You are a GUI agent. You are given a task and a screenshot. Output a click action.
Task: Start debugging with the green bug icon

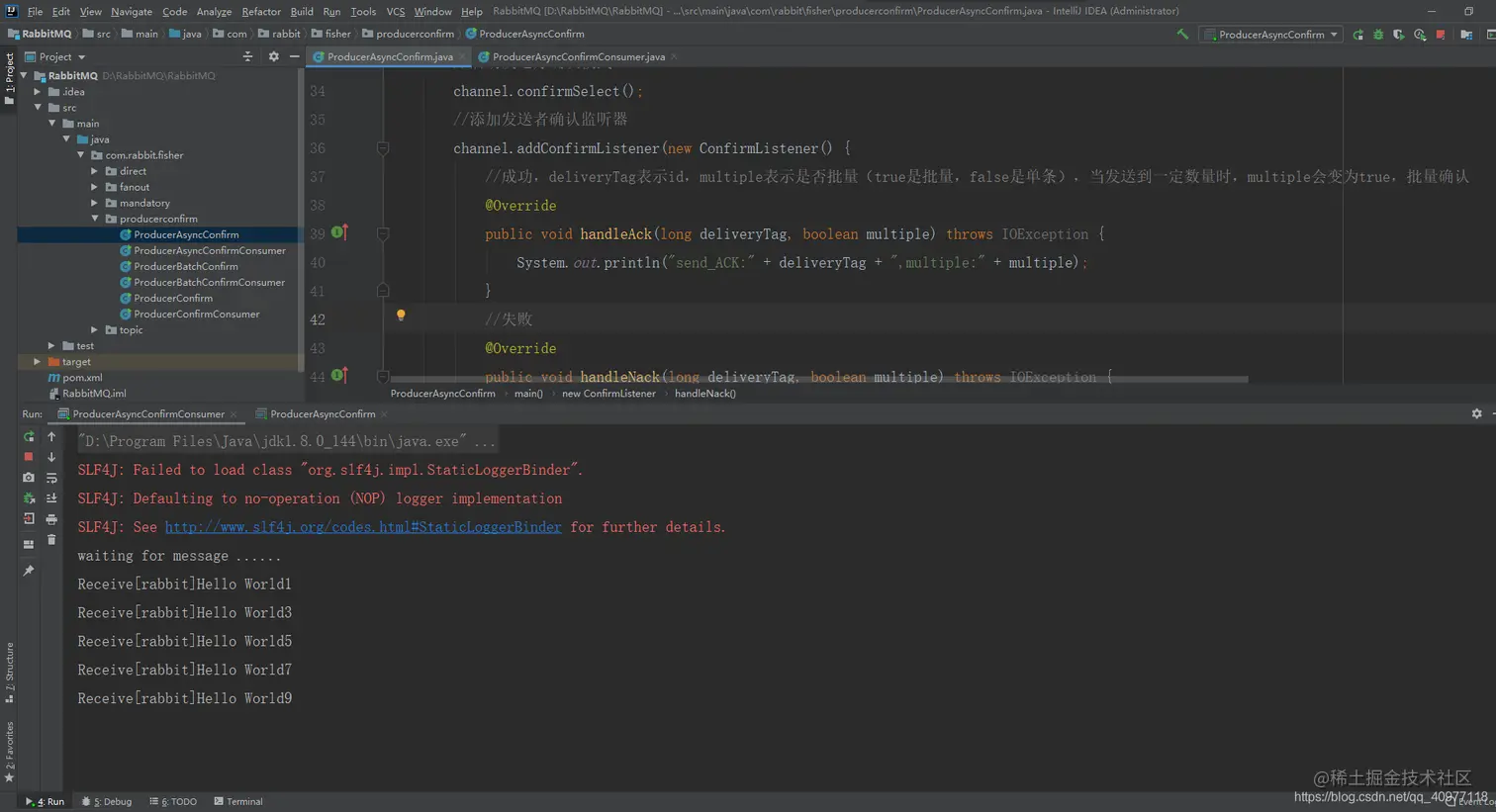(x=1378, y=35)
